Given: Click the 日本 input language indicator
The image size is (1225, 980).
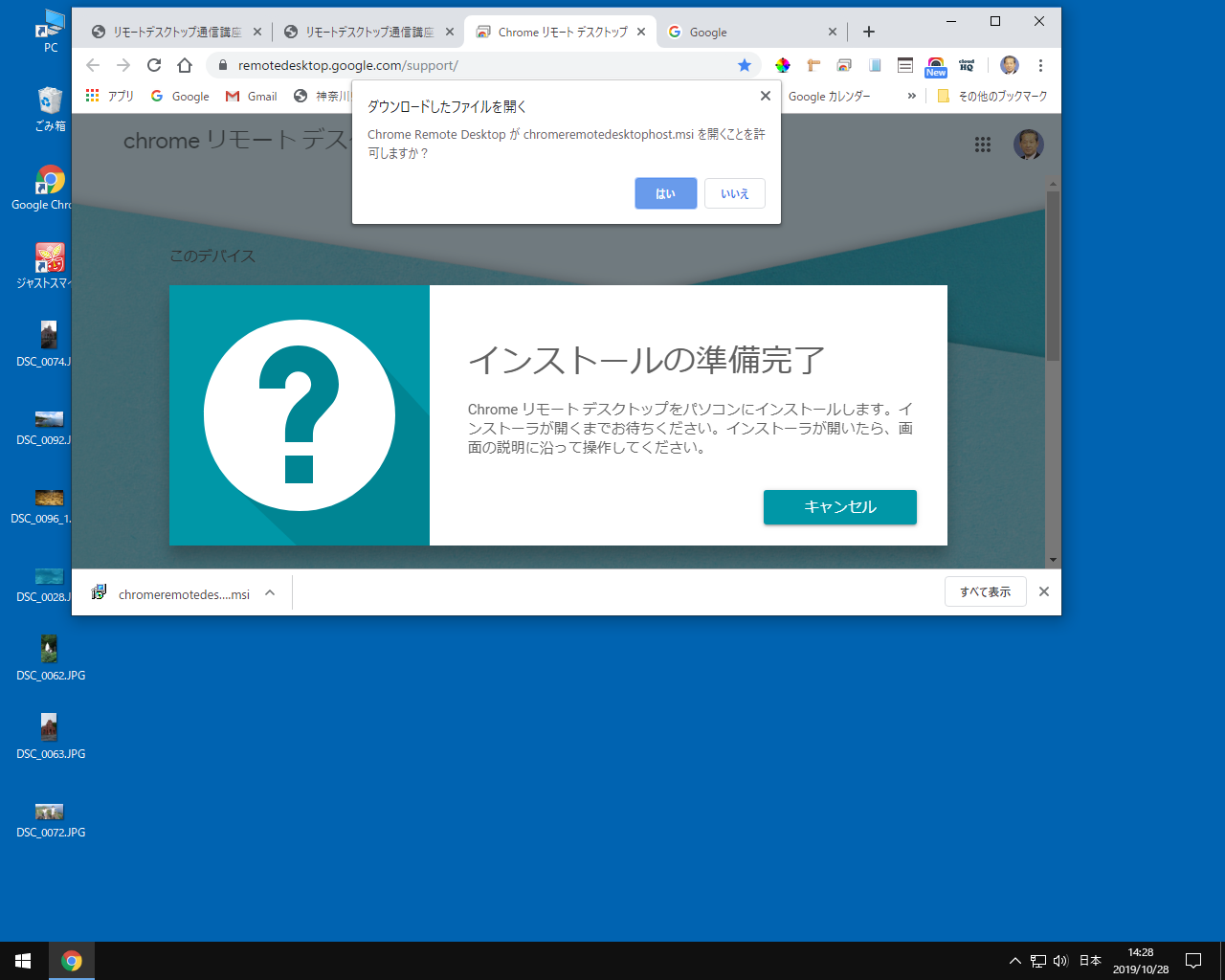Looking at the screenshot, I should 1090,961.
